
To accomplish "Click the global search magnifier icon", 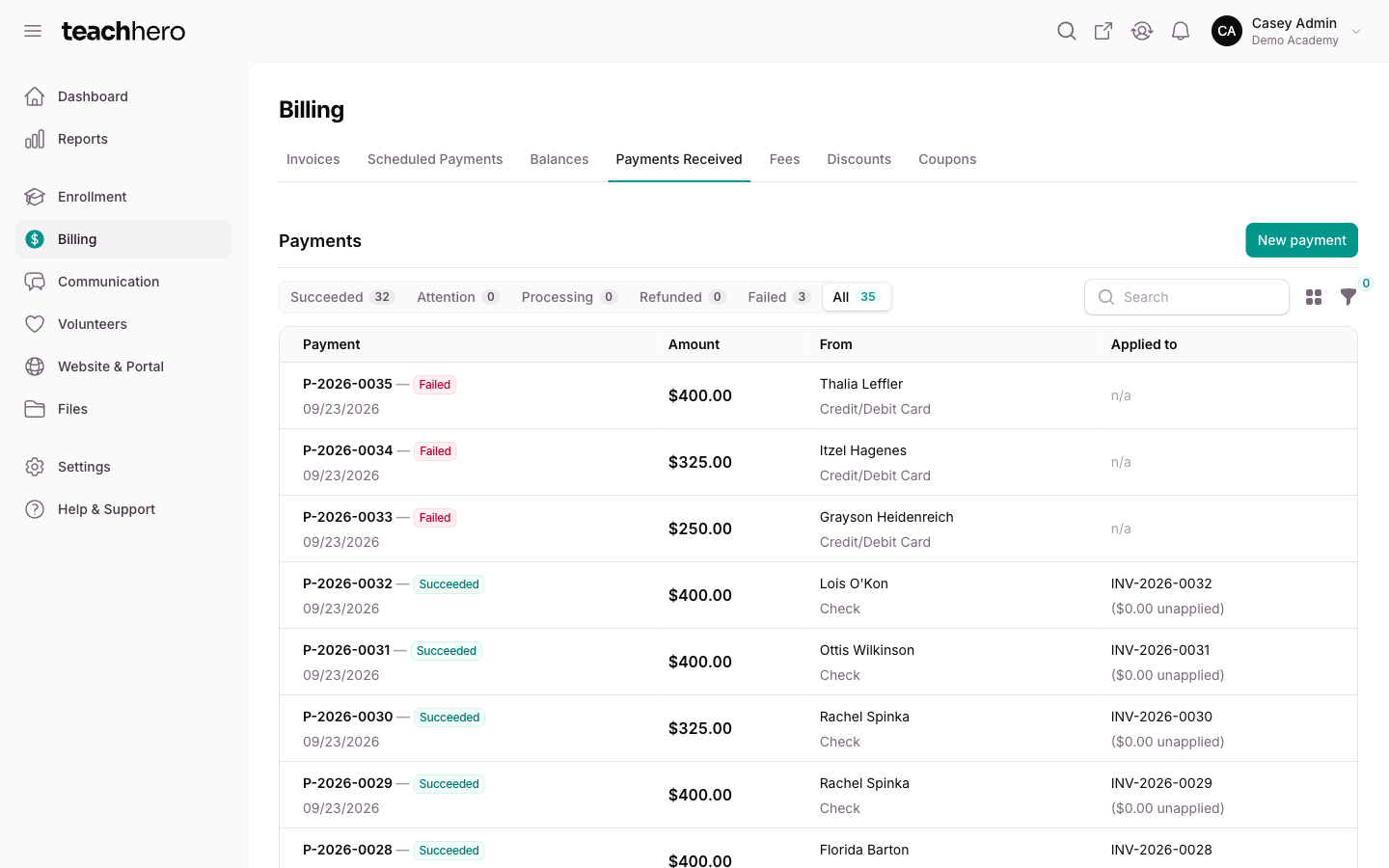I will [1066, 31].
